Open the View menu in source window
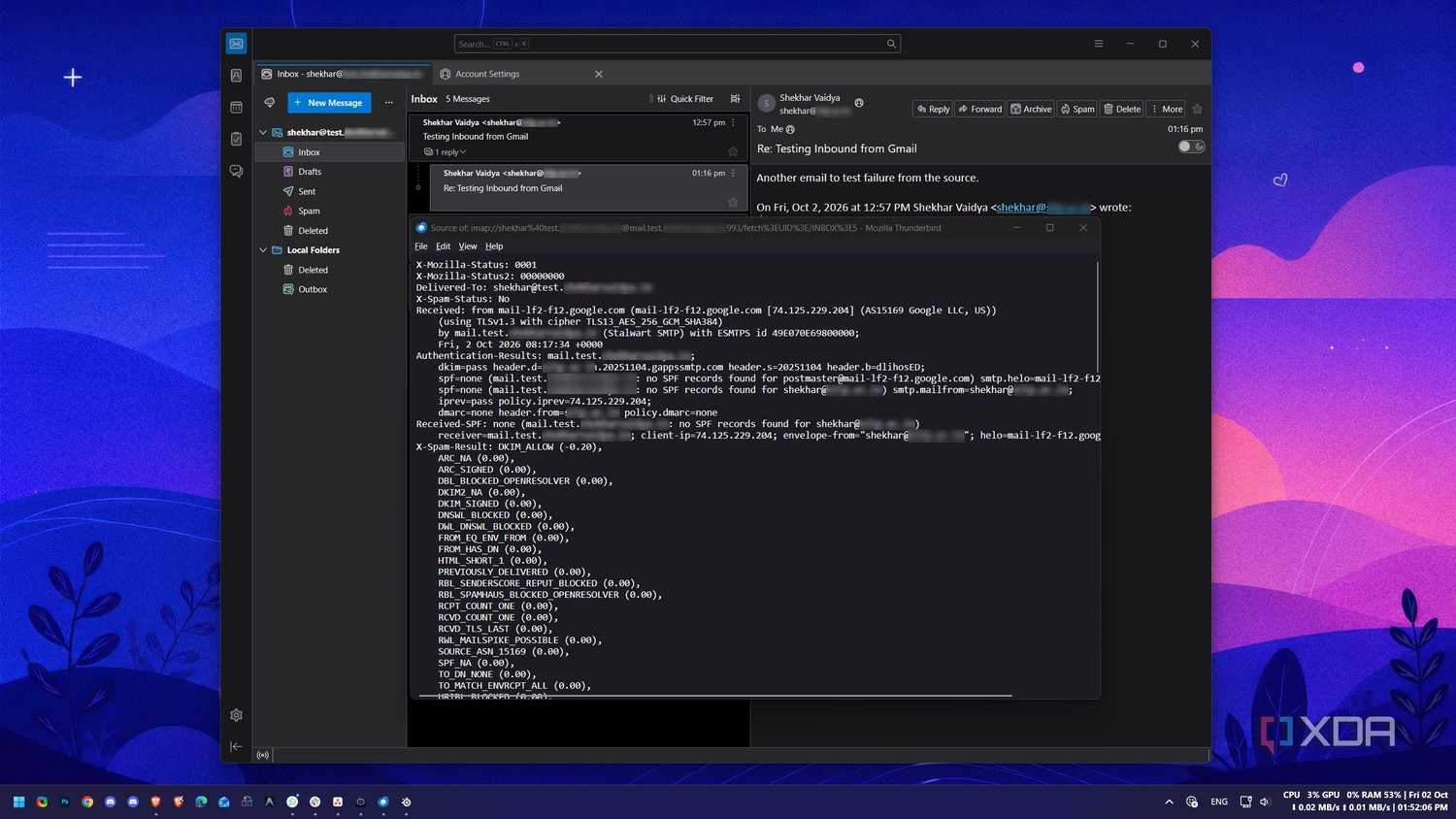Screen dimensions: 1456x819 [x=468, y=246]
